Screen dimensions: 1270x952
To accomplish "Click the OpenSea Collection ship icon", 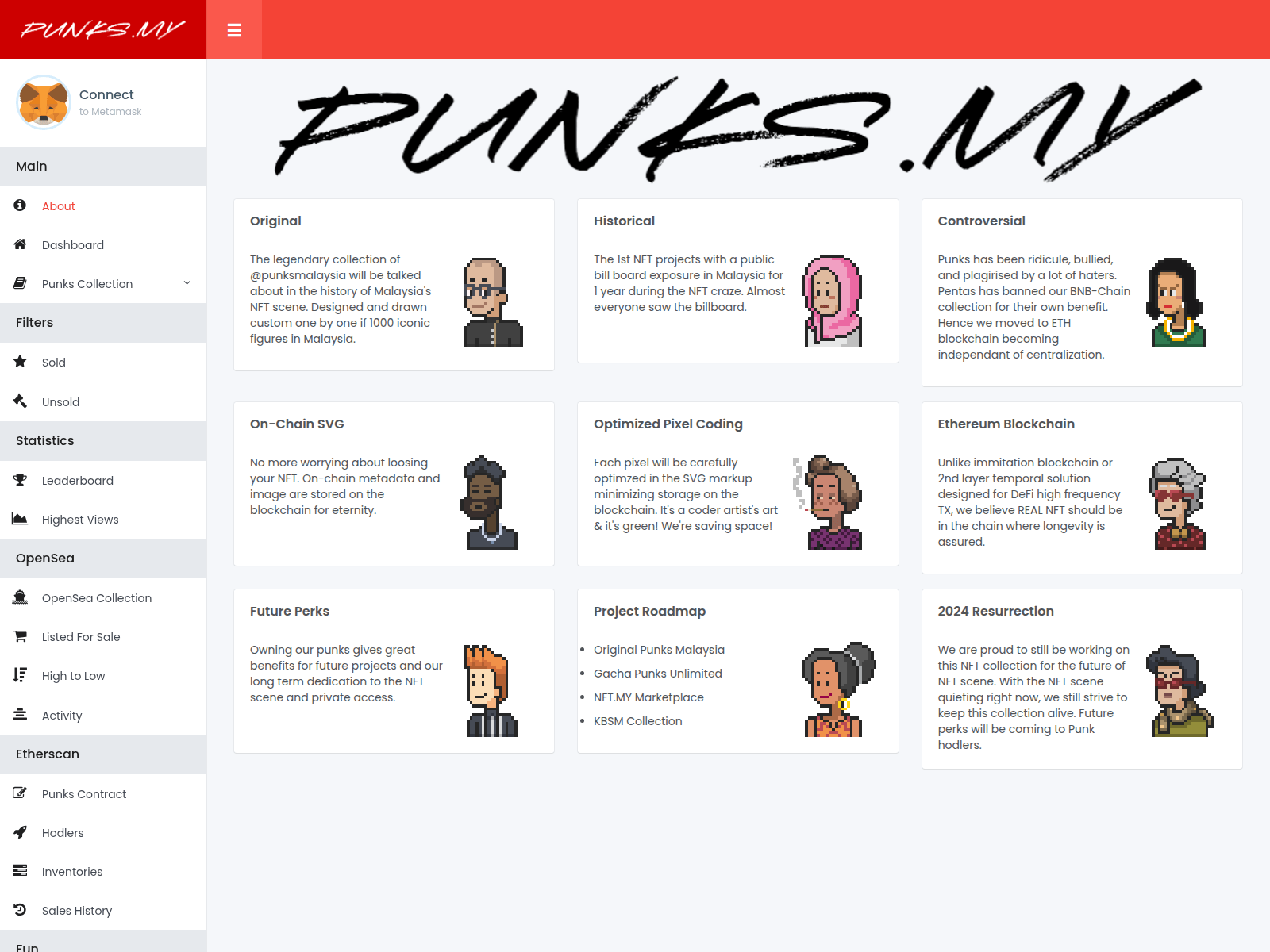I will (x=21, y=597).
